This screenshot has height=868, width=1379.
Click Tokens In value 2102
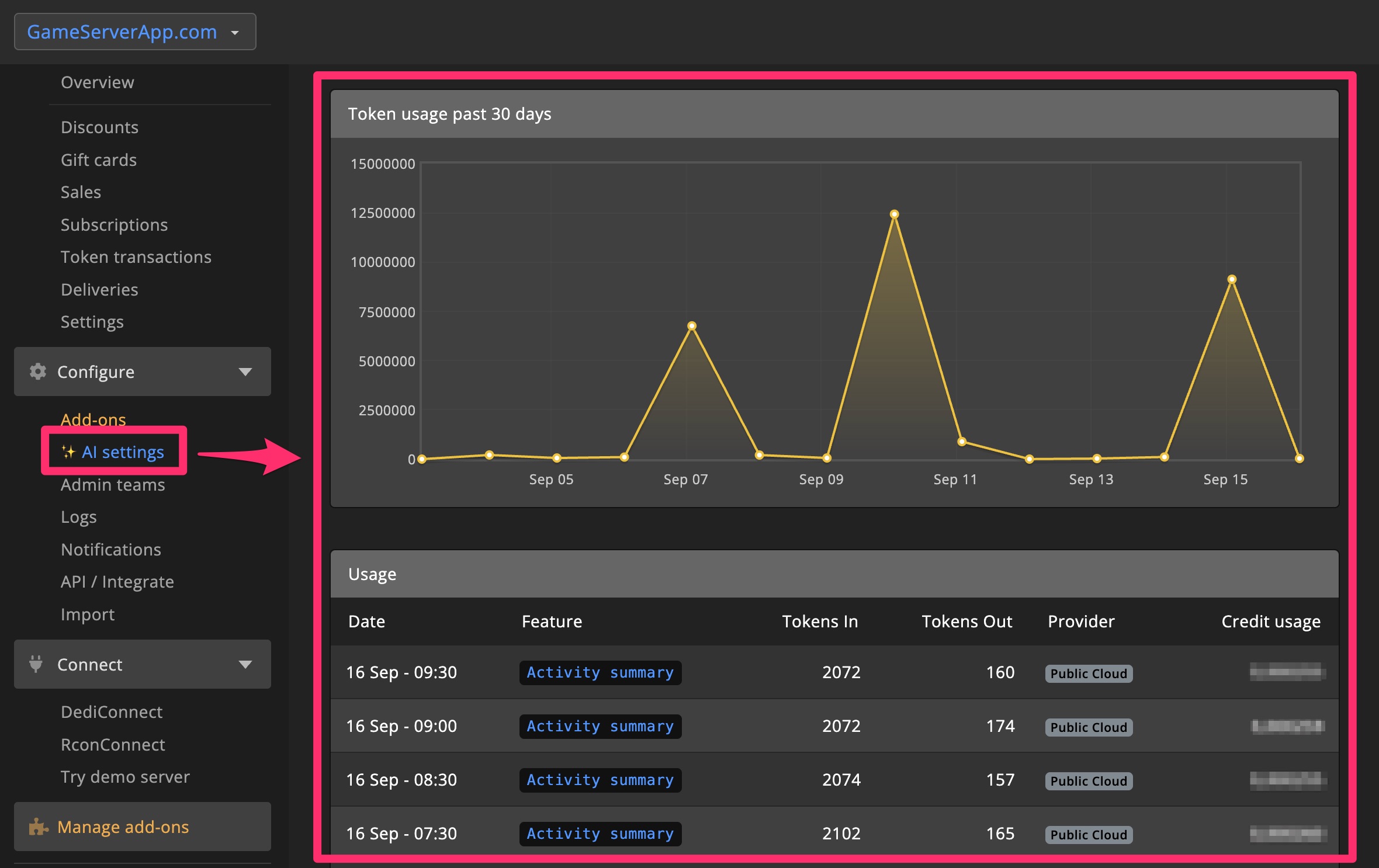(841, 834)
